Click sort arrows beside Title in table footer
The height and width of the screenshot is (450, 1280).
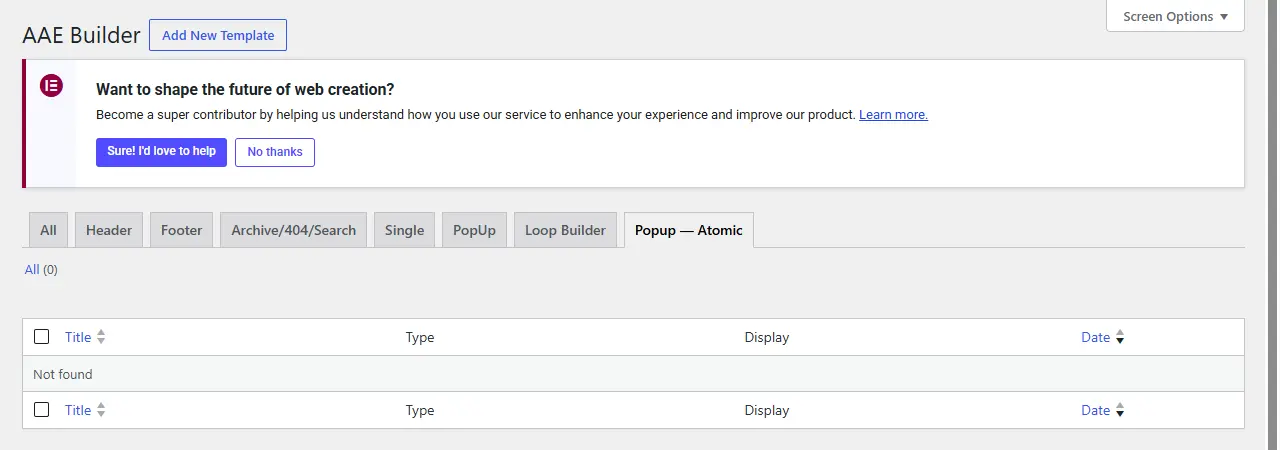click(x=101, y=411)
